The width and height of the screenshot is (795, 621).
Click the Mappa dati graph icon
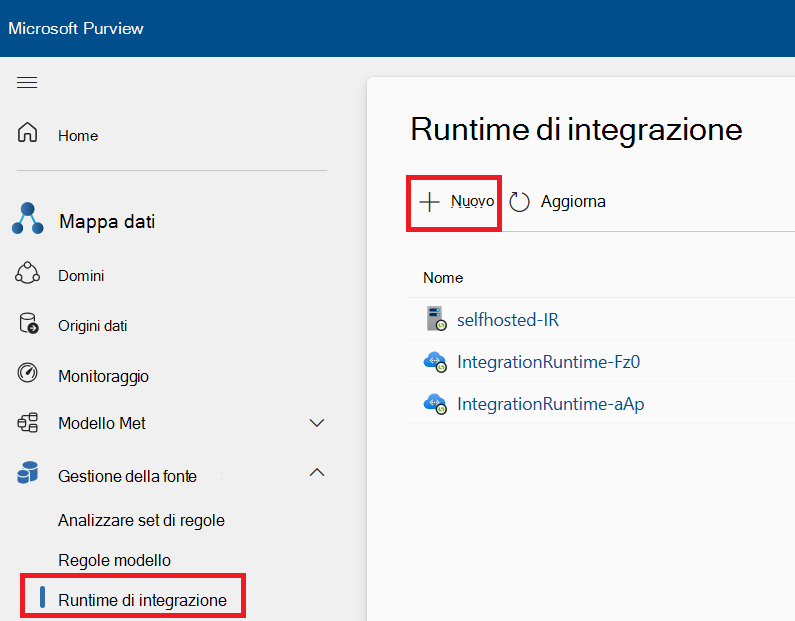(x=27, y=218)
